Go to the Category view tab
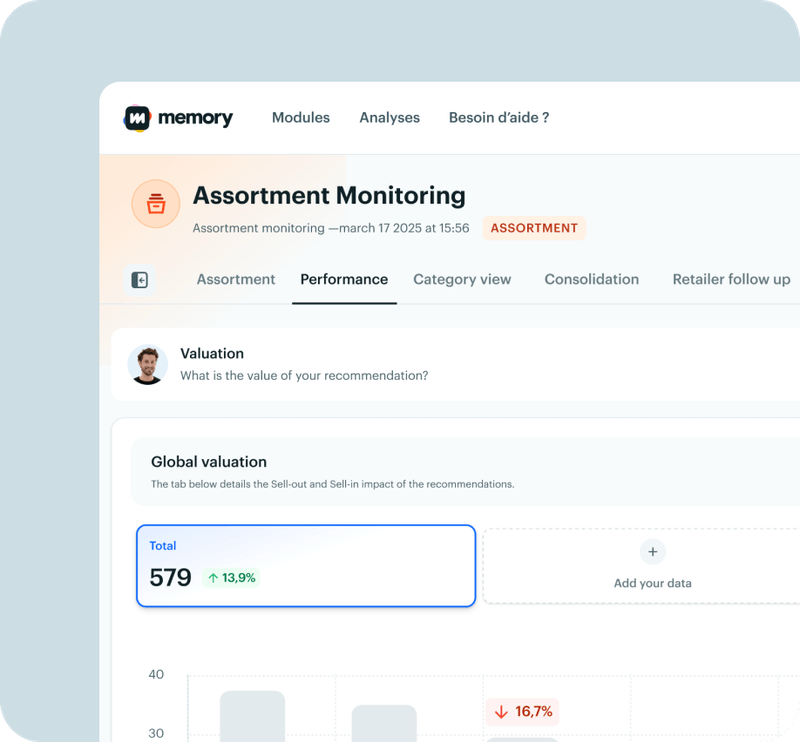 click(x=462, y=280)
